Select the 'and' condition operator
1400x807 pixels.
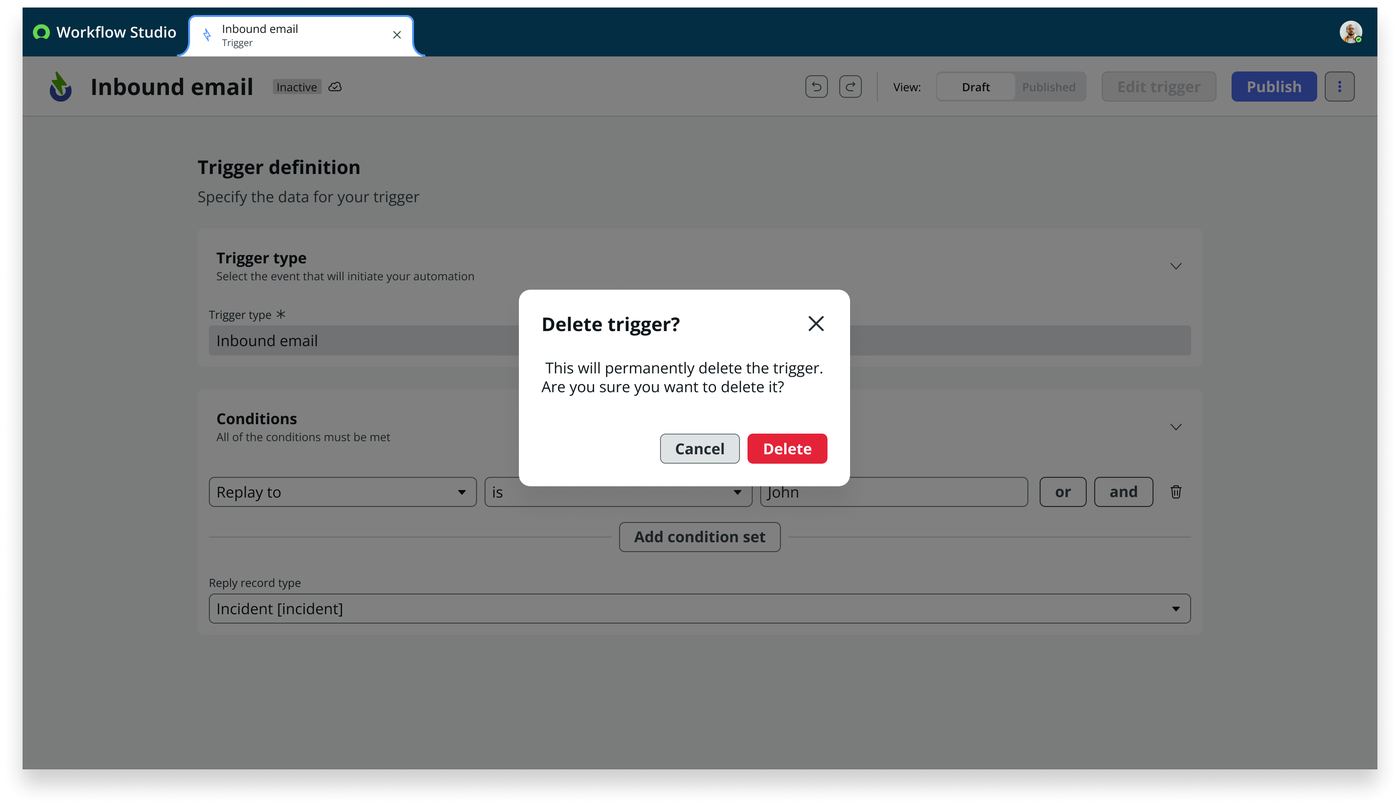click(1123, 492)
